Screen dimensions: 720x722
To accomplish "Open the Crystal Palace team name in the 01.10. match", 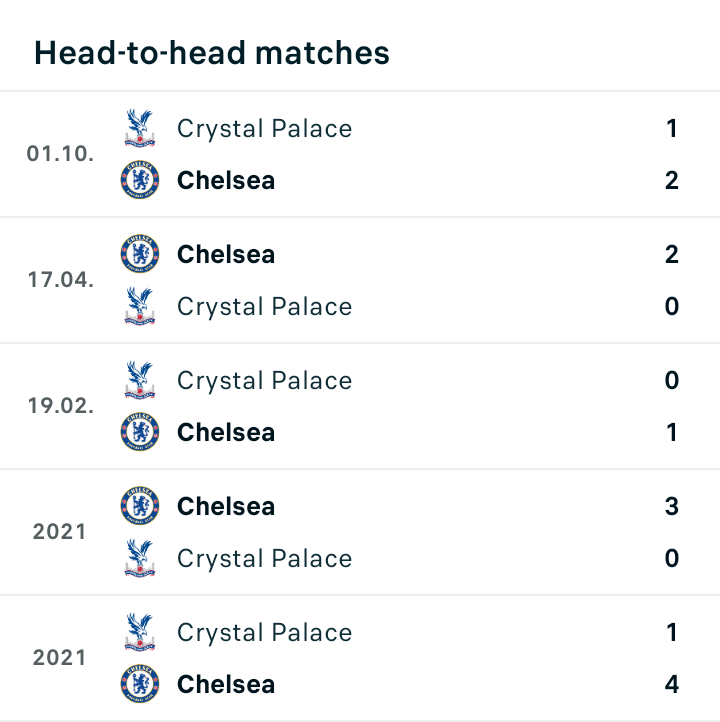I will tap(265, 128).
